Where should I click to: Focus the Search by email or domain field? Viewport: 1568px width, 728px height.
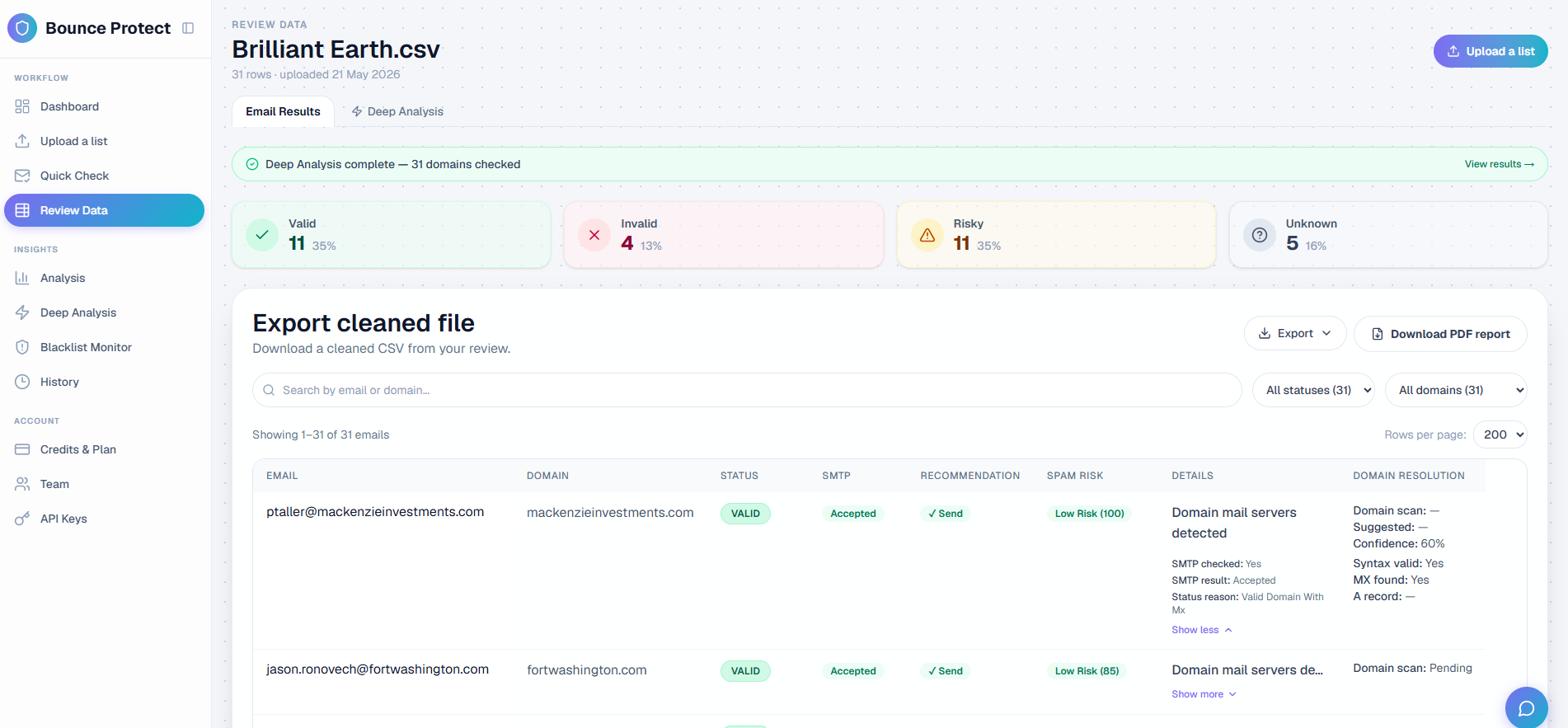747,390
